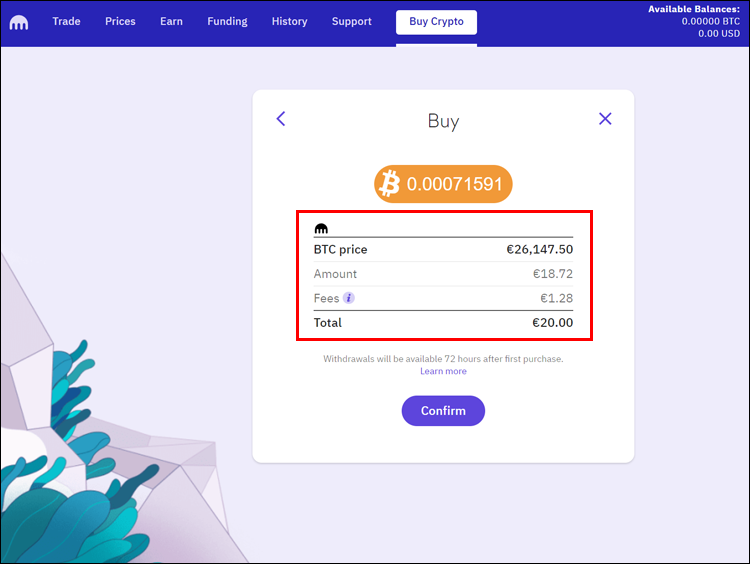
Task: Open the Prices page
Action: pyautogui.click(x=120, y=21)
